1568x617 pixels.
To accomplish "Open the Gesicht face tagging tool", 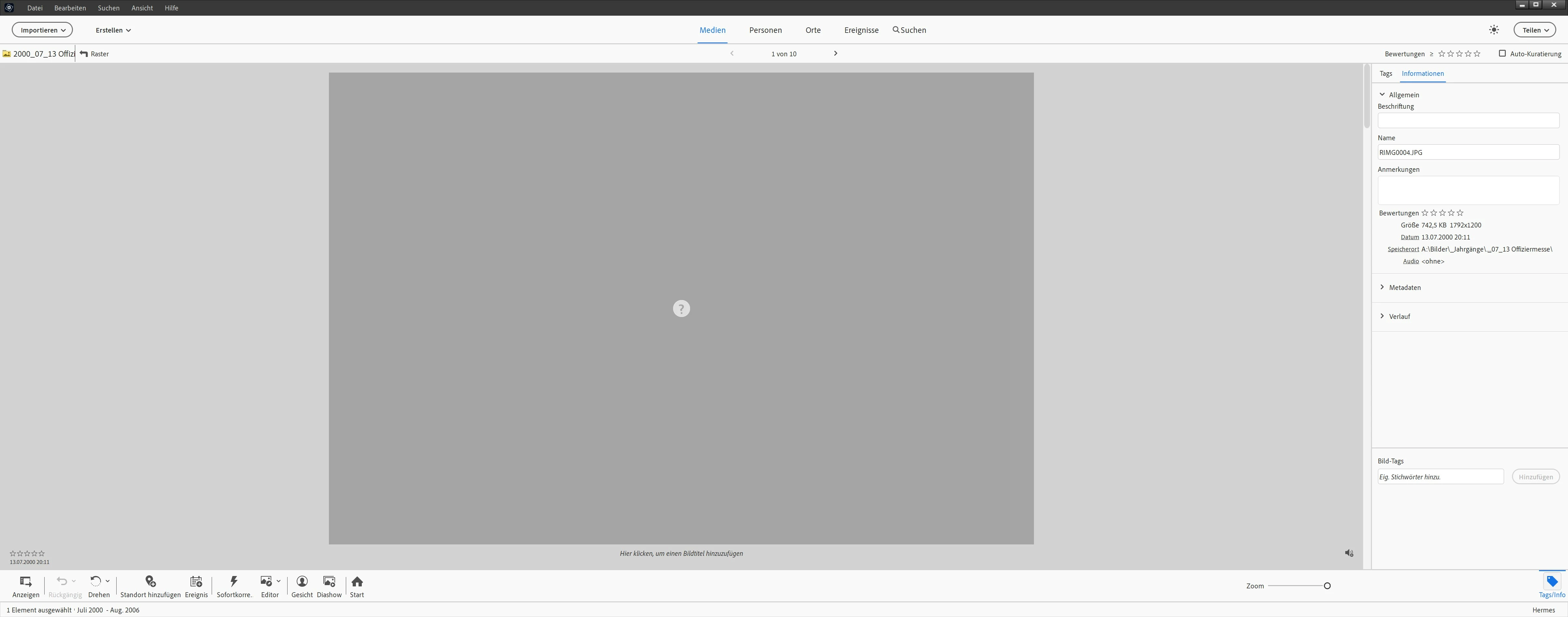I will point(302,582).
